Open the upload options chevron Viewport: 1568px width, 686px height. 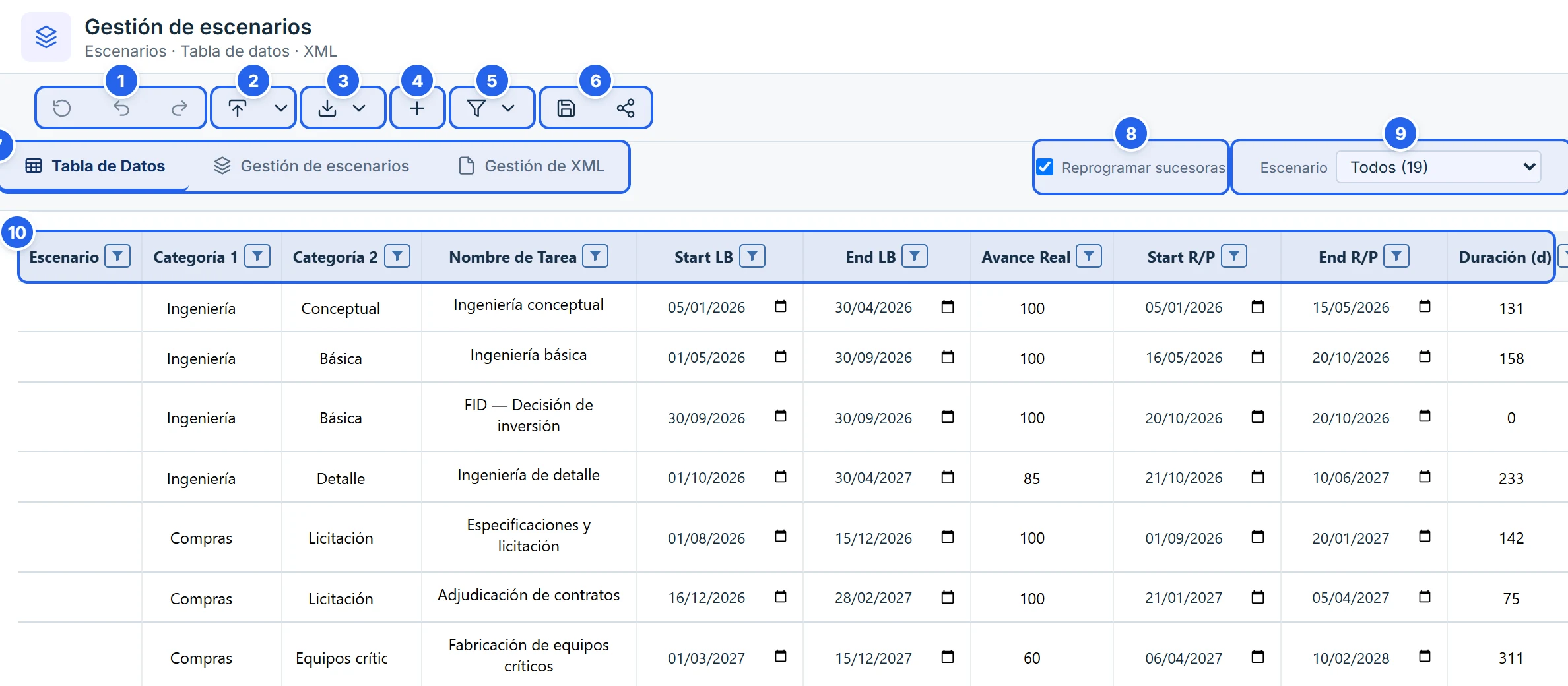point(281,108)
